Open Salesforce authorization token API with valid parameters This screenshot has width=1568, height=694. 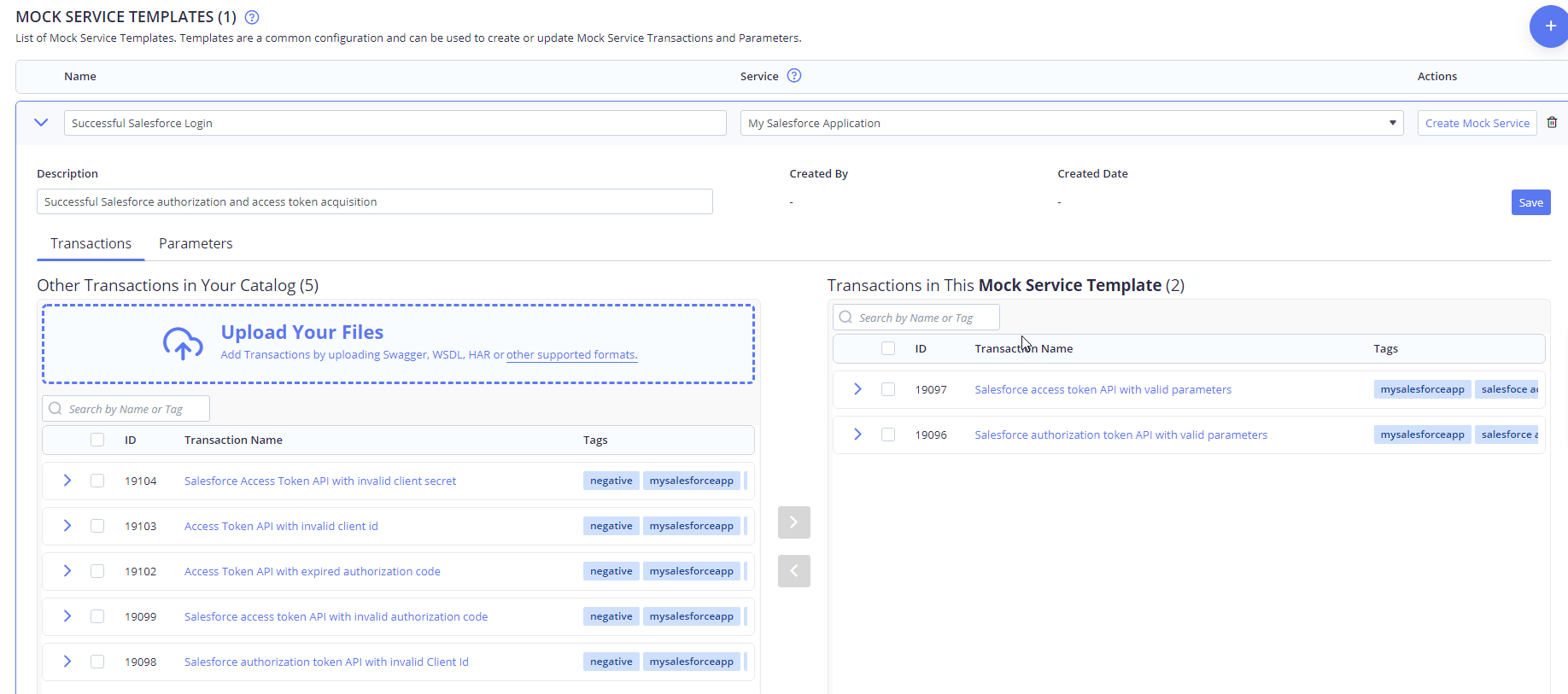[1120, 434]
